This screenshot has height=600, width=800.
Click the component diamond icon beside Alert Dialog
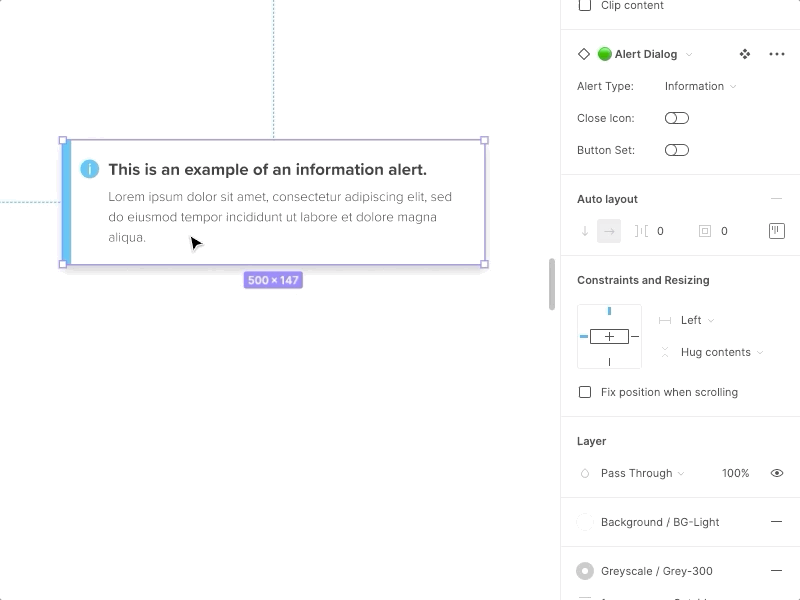(x=585, y=54)
